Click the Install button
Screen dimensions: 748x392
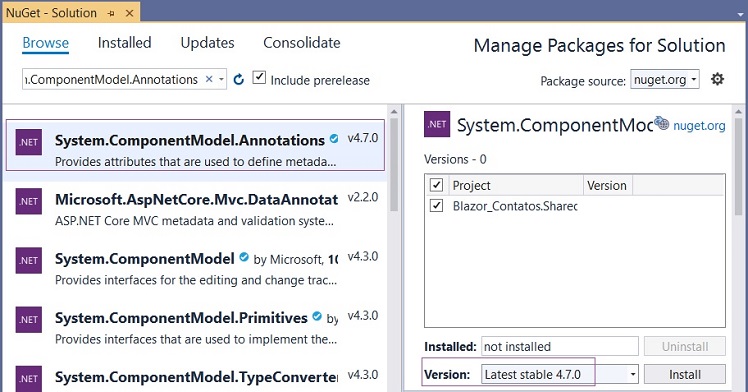coord(685,374)
